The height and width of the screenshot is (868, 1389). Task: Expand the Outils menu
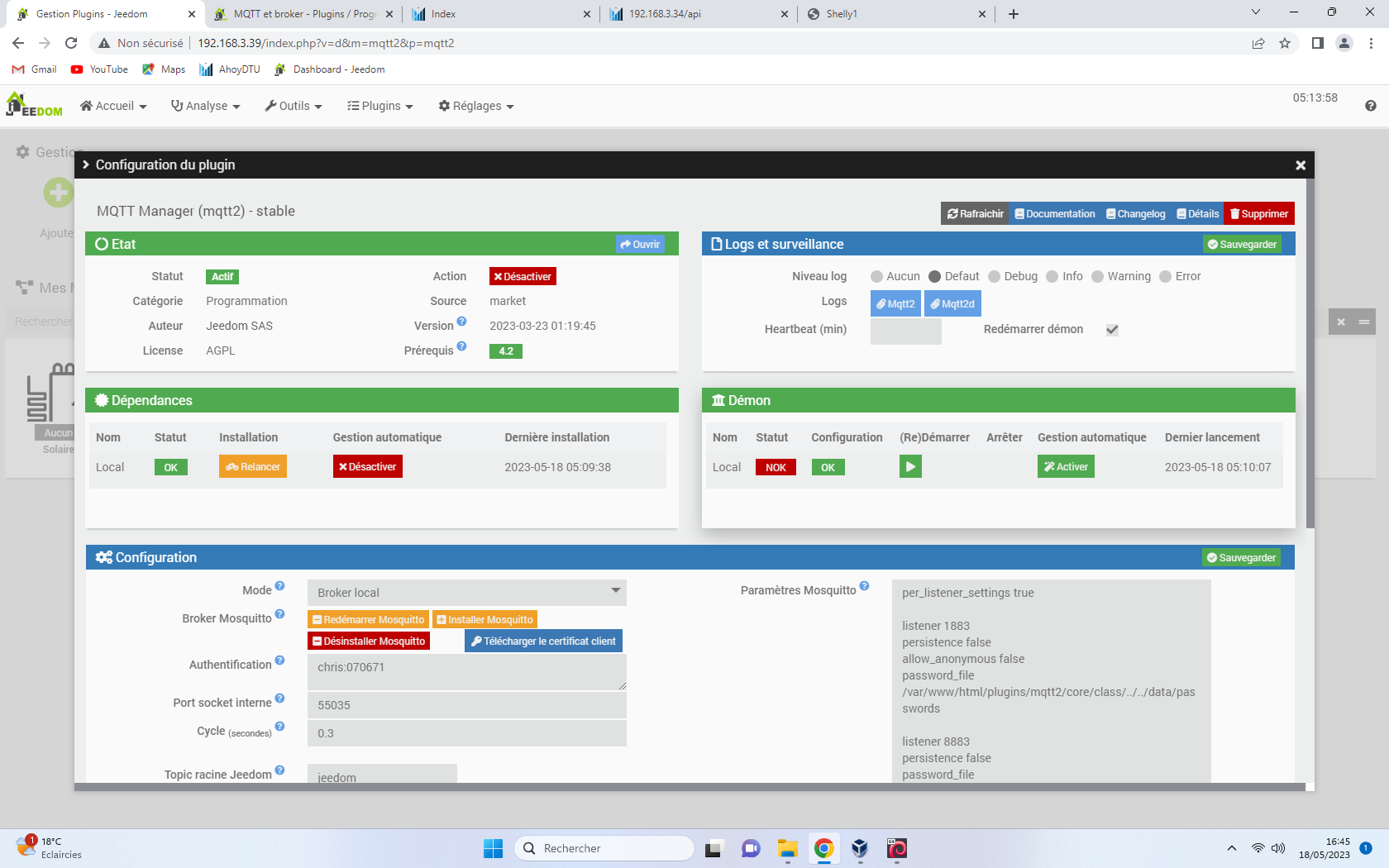pos(294,106)
